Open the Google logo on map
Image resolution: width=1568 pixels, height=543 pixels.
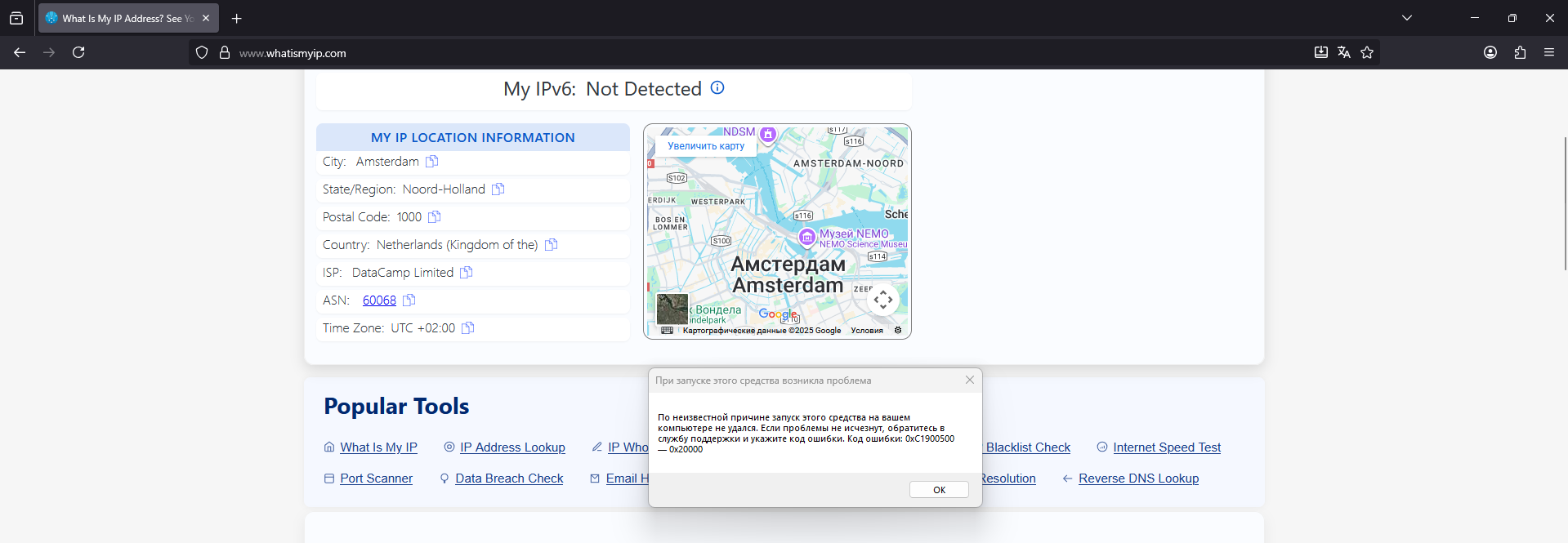click(777, 314)
